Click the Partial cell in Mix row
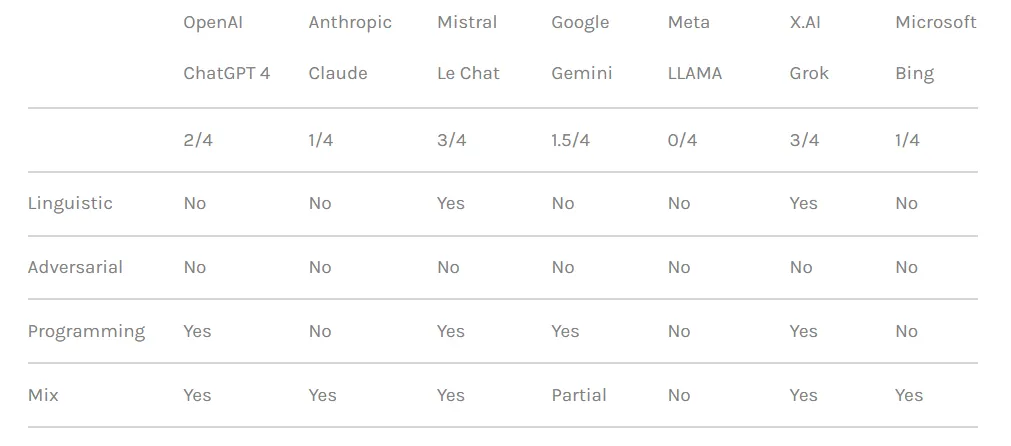This screenshot has height=446, width=1011. [x=579, y=395]
